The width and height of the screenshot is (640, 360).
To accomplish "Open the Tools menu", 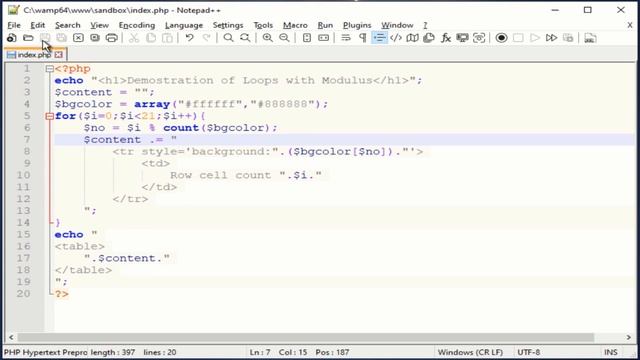I will pos(263,25).
